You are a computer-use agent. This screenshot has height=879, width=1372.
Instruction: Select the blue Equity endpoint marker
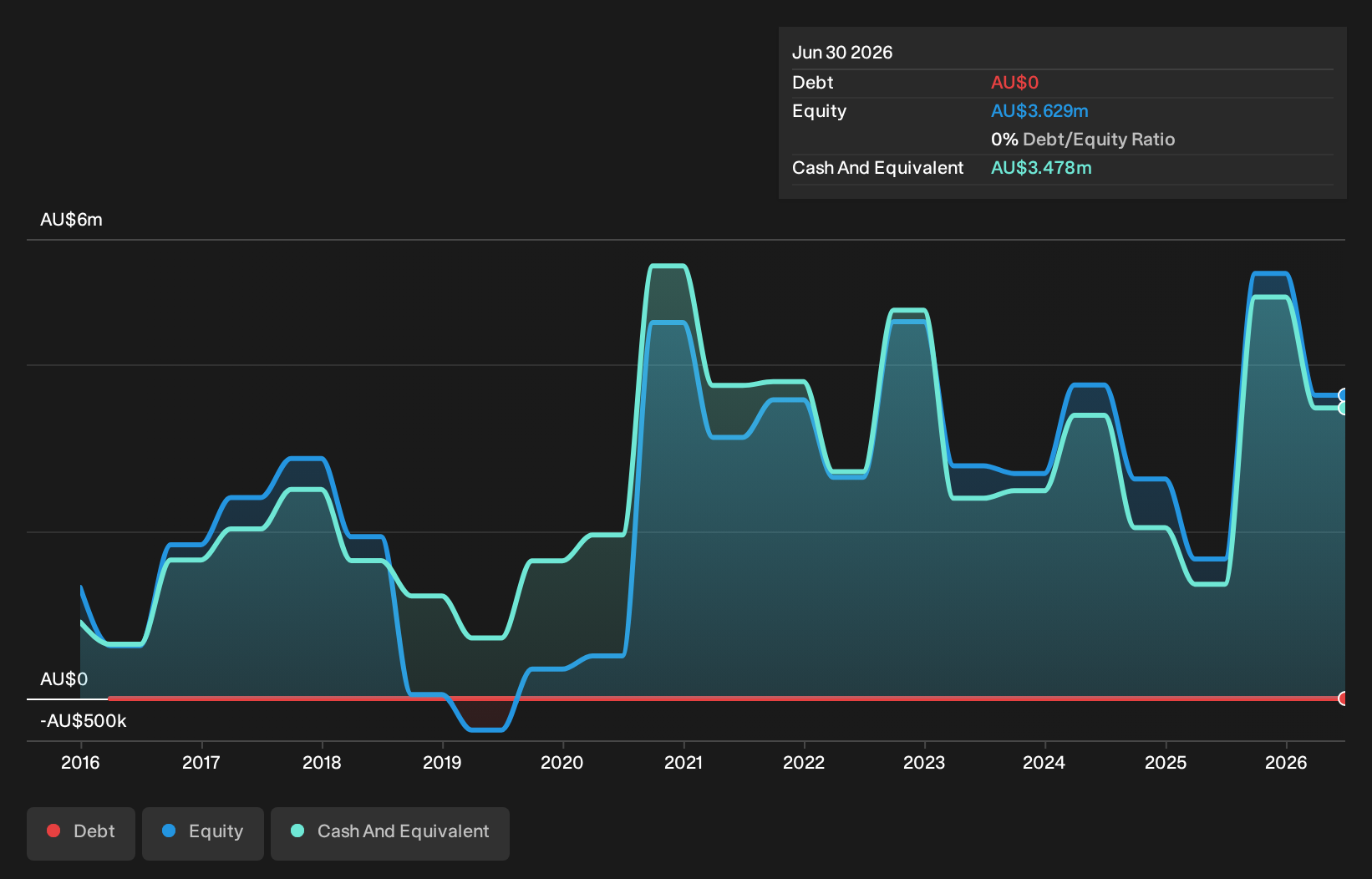(1343, 395)
